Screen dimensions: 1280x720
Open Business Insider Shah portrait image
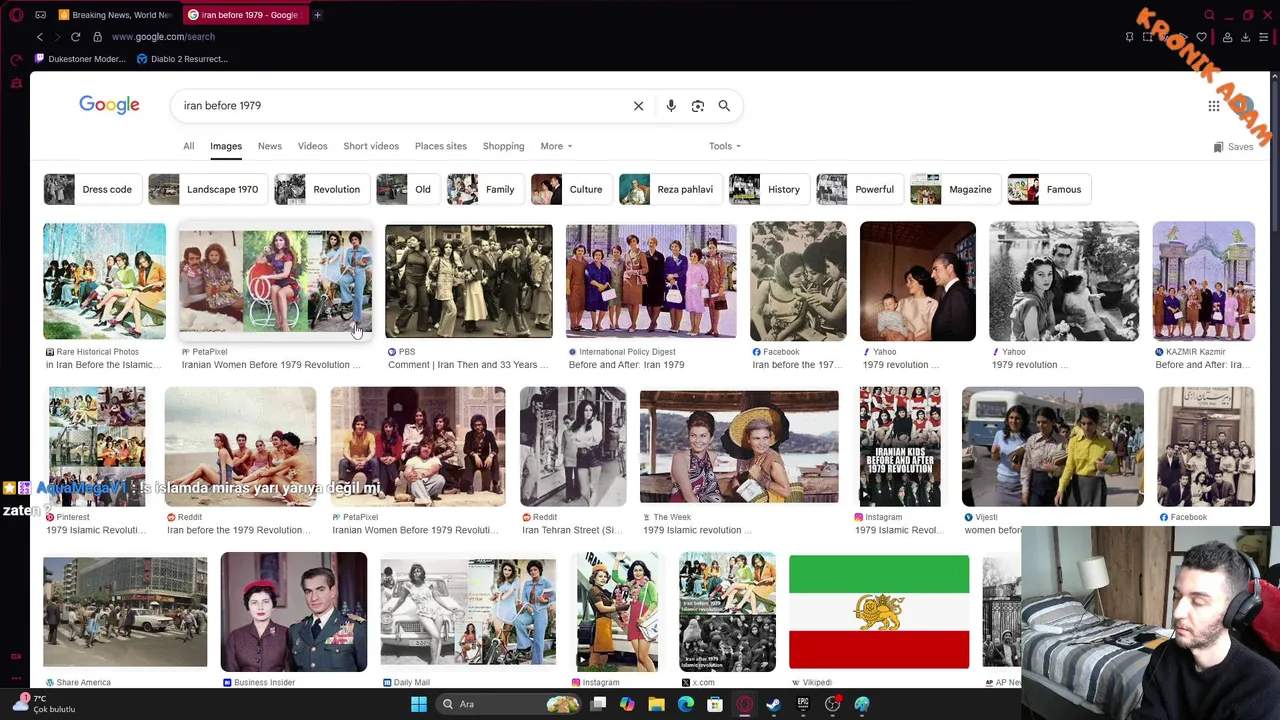293,612
